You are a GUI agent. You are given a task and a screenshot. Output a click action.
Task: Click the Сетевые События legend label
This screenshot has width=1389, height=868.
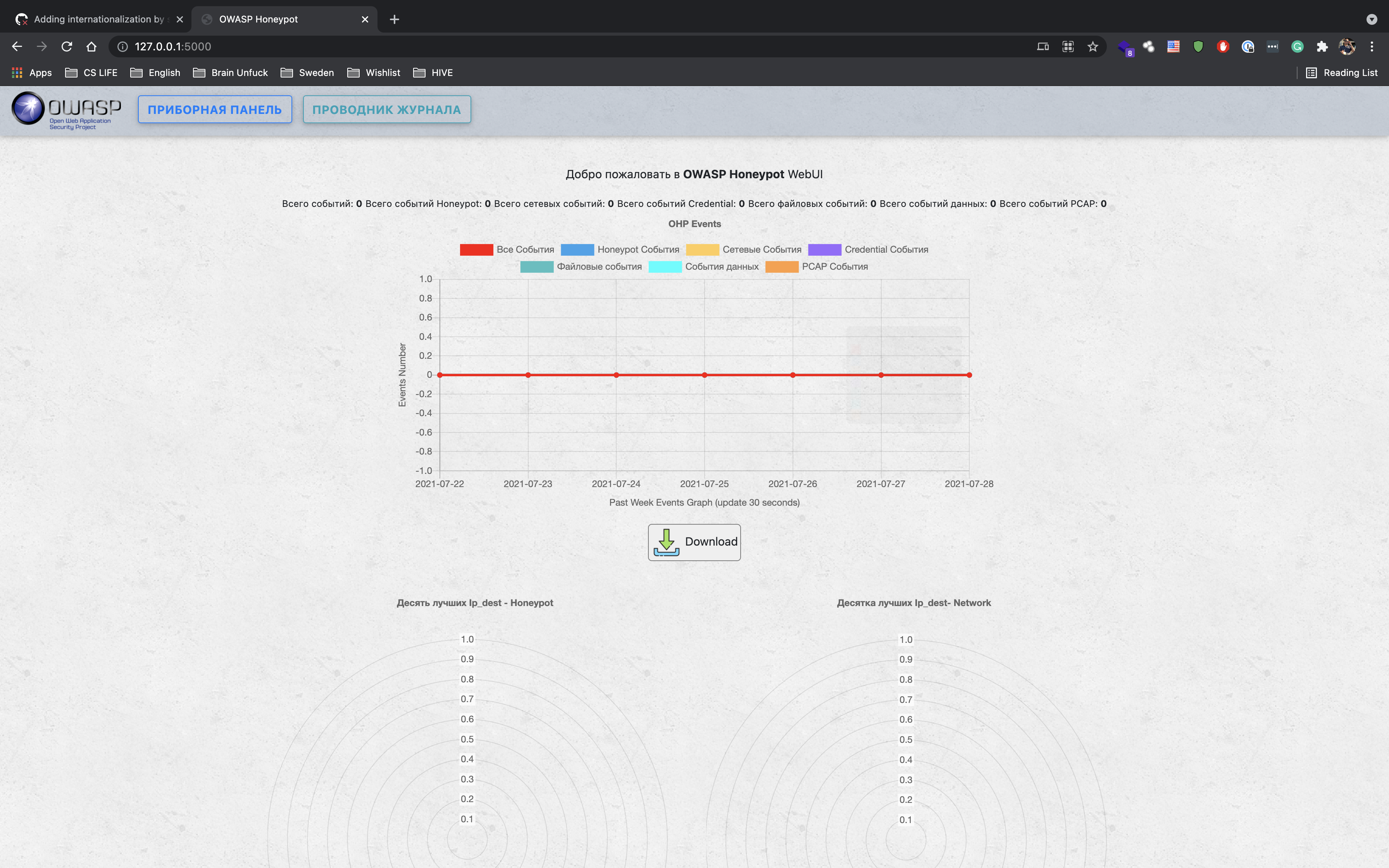[x=762, y=250]
